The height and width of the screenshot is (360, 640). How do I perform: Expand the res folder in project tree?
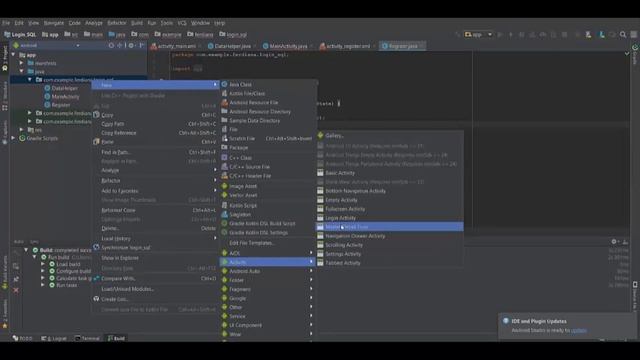[x=22, y=129]
